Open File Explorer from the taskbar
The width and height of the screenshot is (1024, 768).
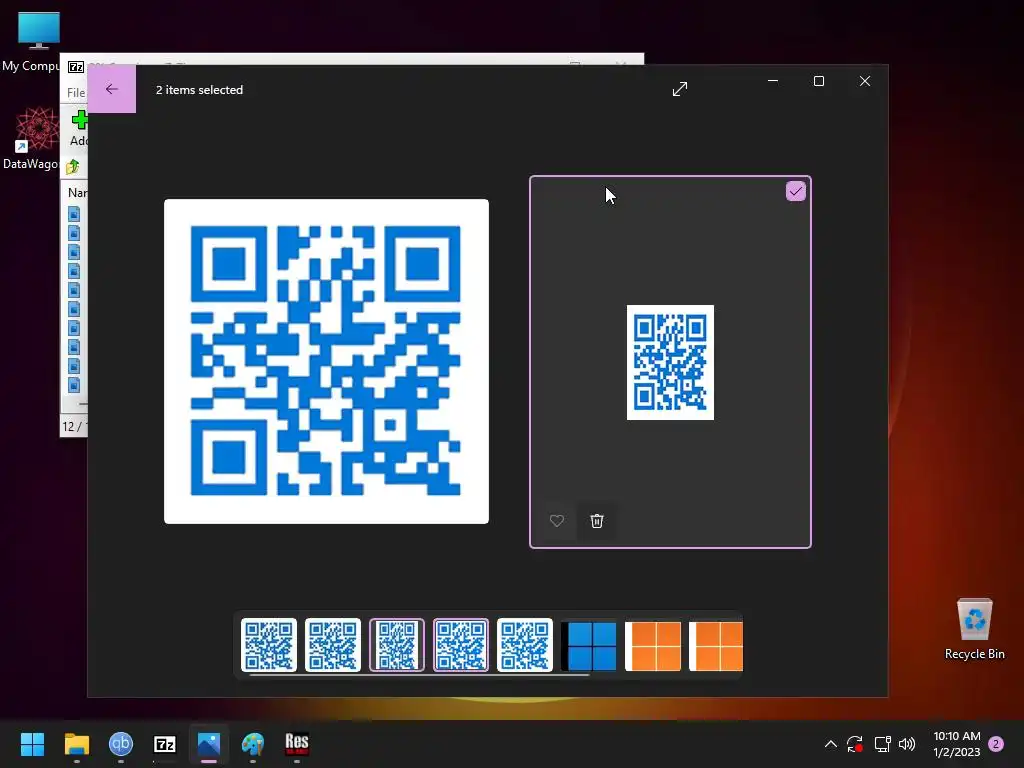pyautogui.click(x=76, y=744)
